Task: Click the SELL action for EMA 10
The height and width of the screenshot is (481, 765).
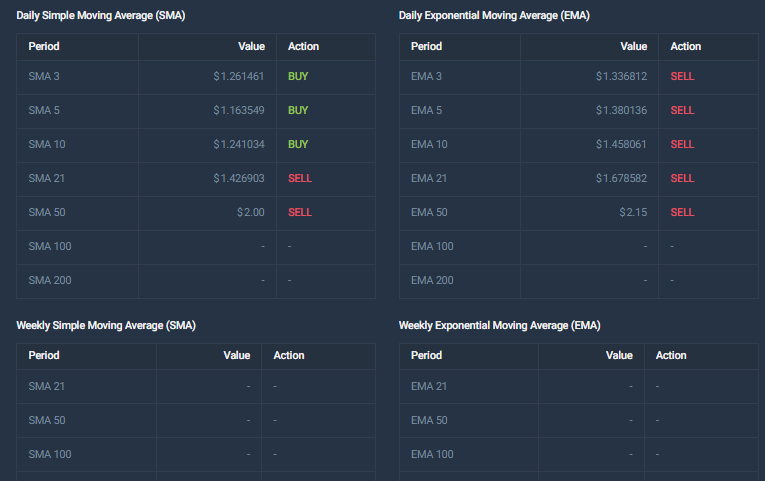Action: pos(682,144)
